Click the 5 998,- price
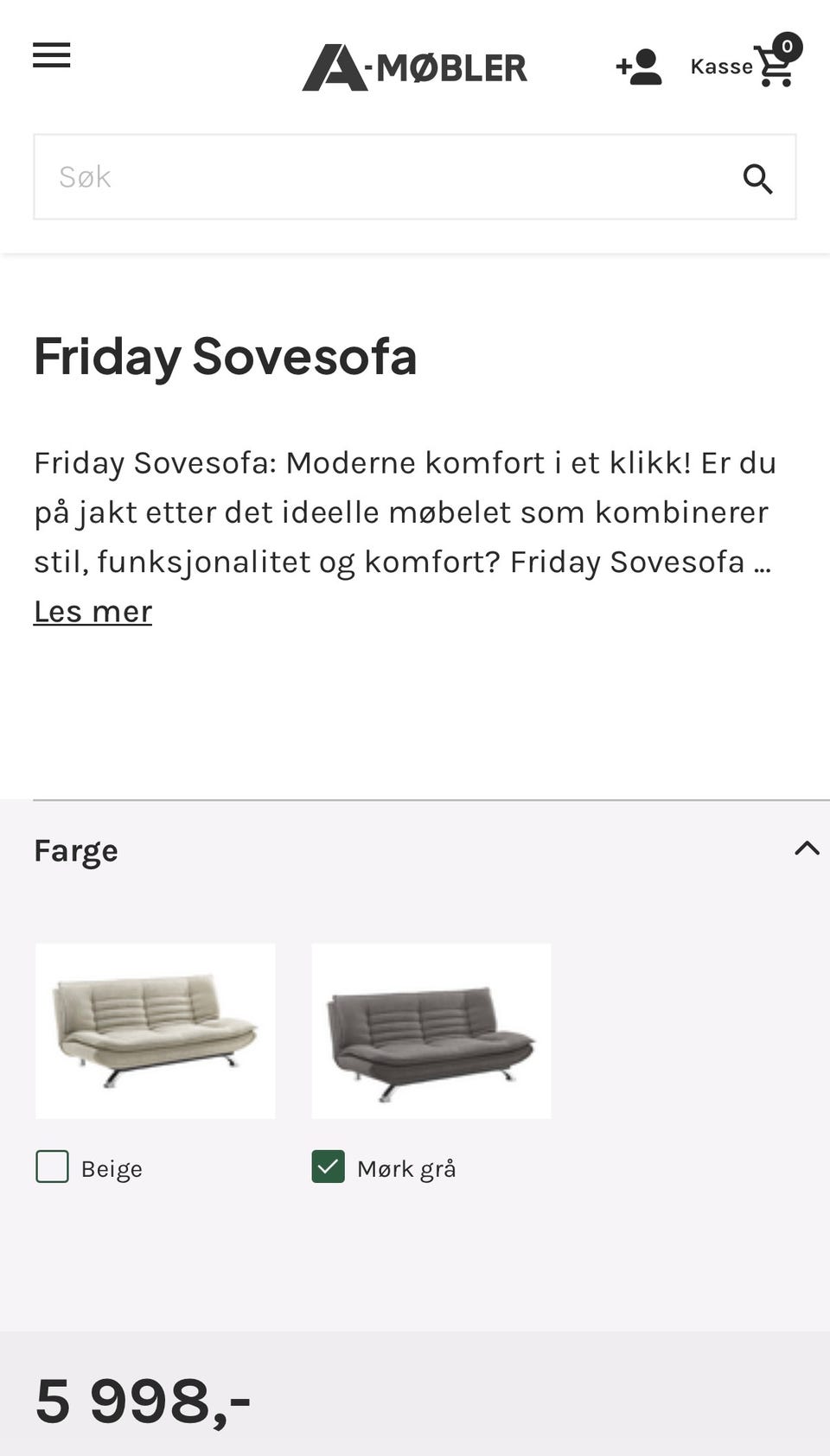The image size is (830, 1456). point(144,1401)
